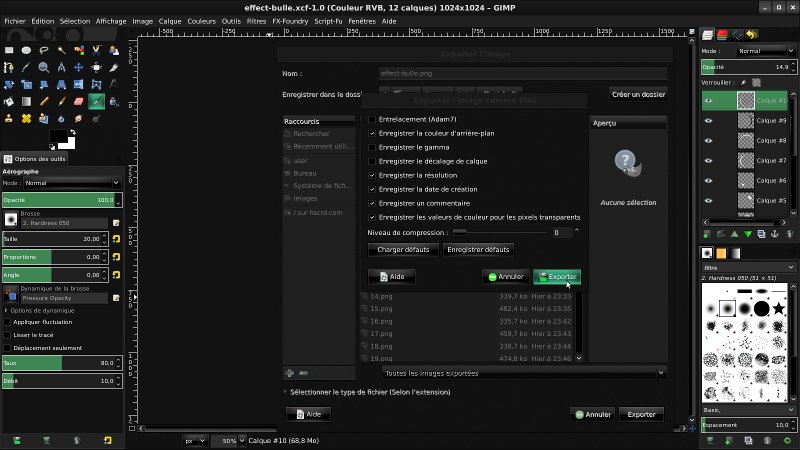Select the Ellipse Select tool
Screen dimensions: 800x450
27,50
